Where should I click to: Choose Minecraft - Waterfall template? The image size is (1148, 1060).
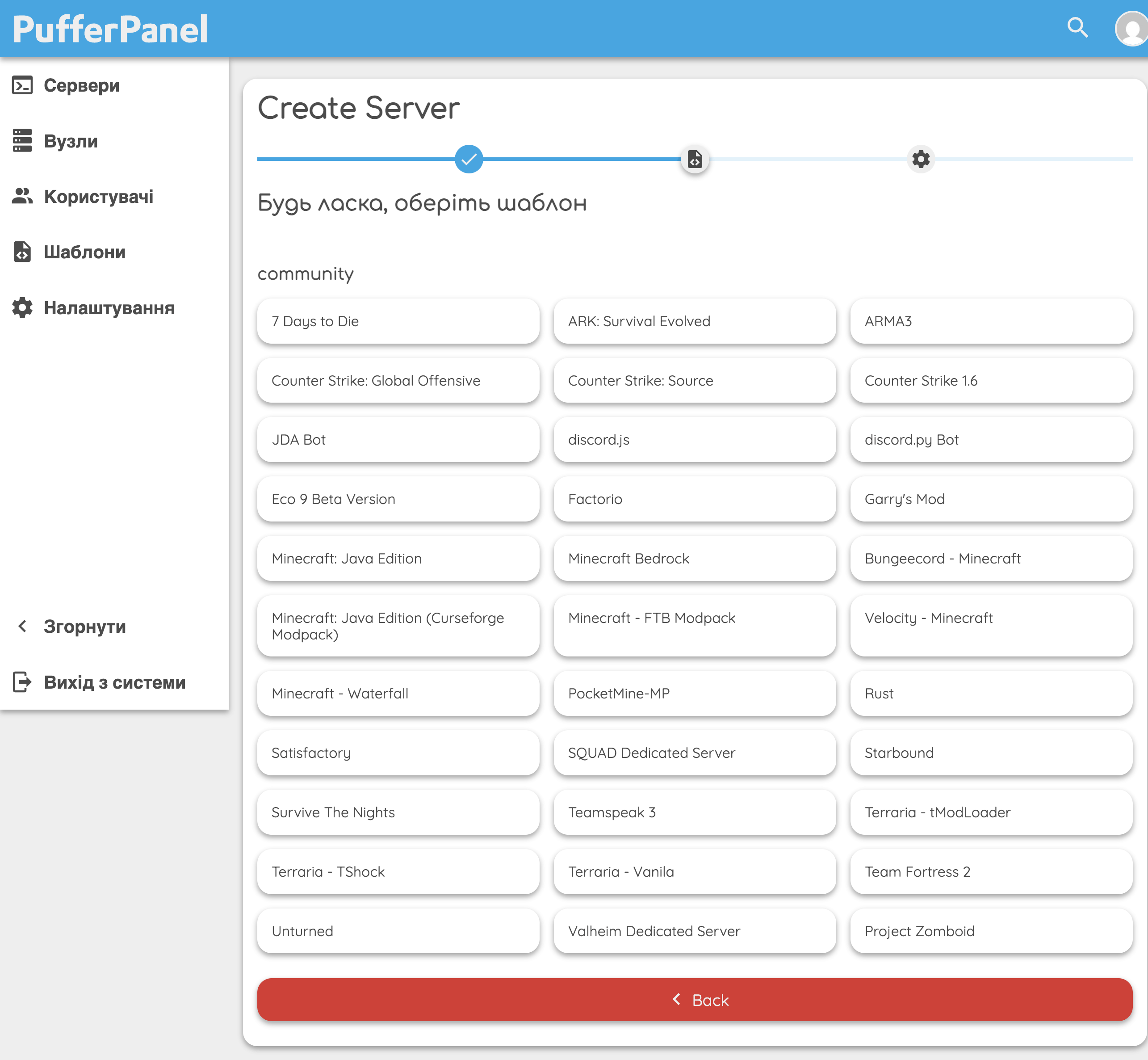(398, 694)
